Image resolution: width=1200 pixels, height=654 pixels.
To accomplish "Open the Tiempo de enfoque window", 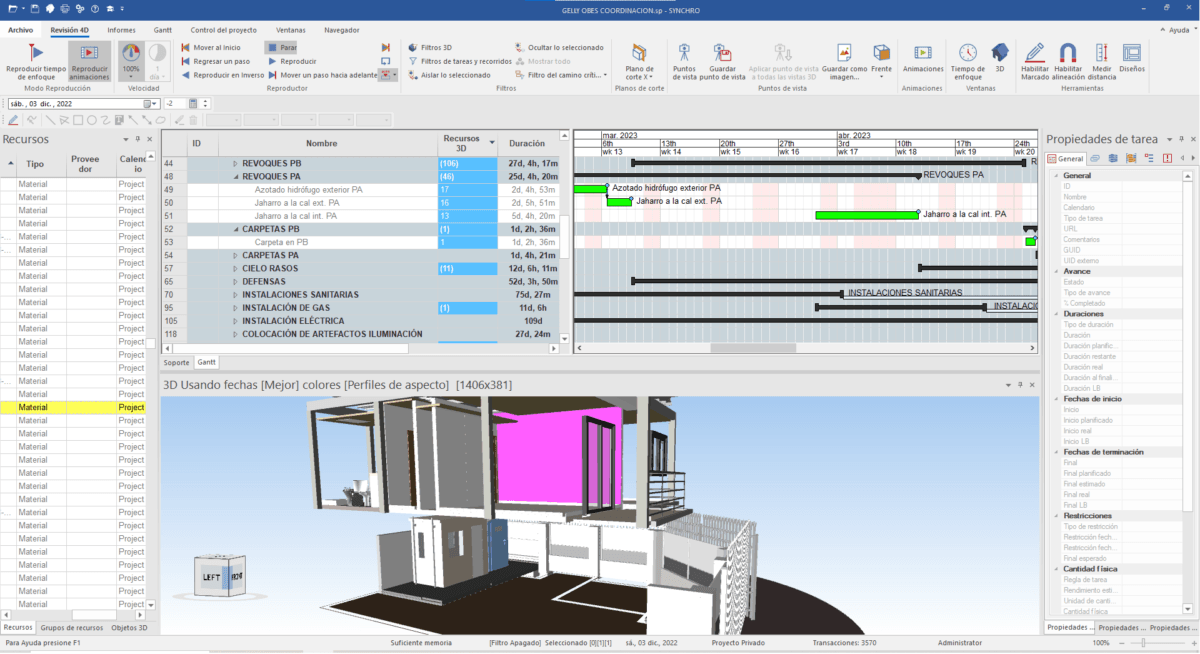I will point(967,53).
